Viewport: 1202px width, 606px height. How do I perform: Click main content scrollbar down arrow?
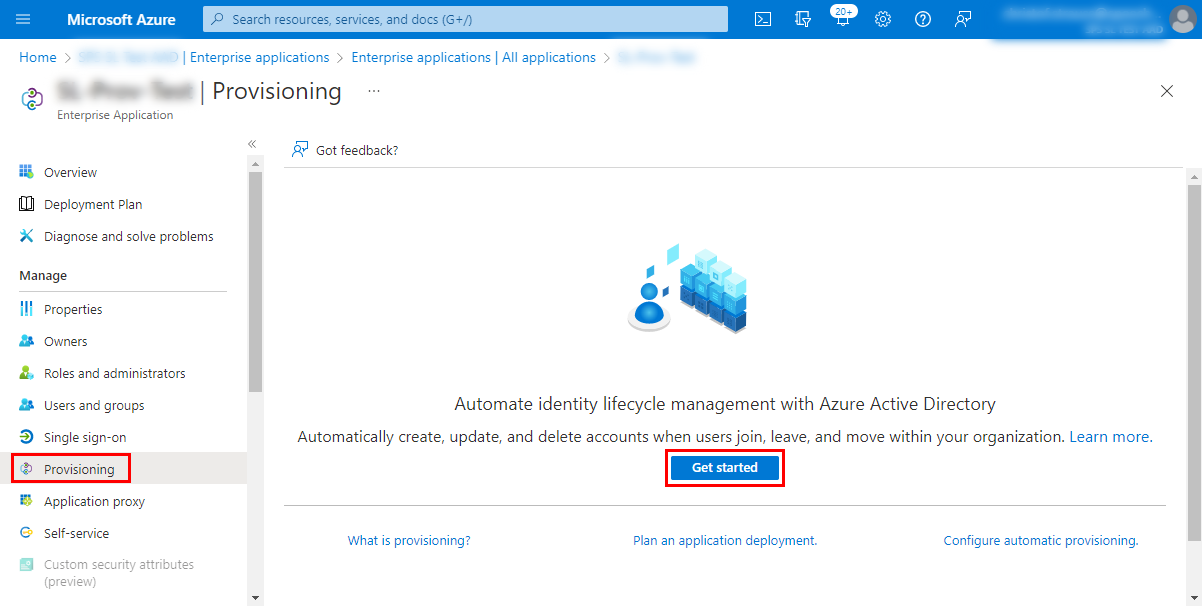(1194, 596)
